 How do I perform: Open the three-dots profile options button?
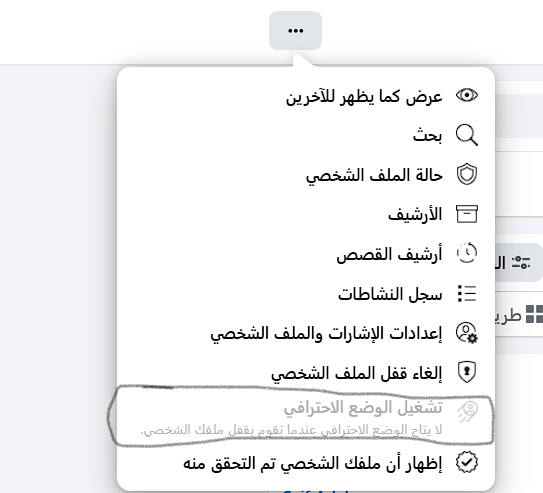tap(295, 30)
